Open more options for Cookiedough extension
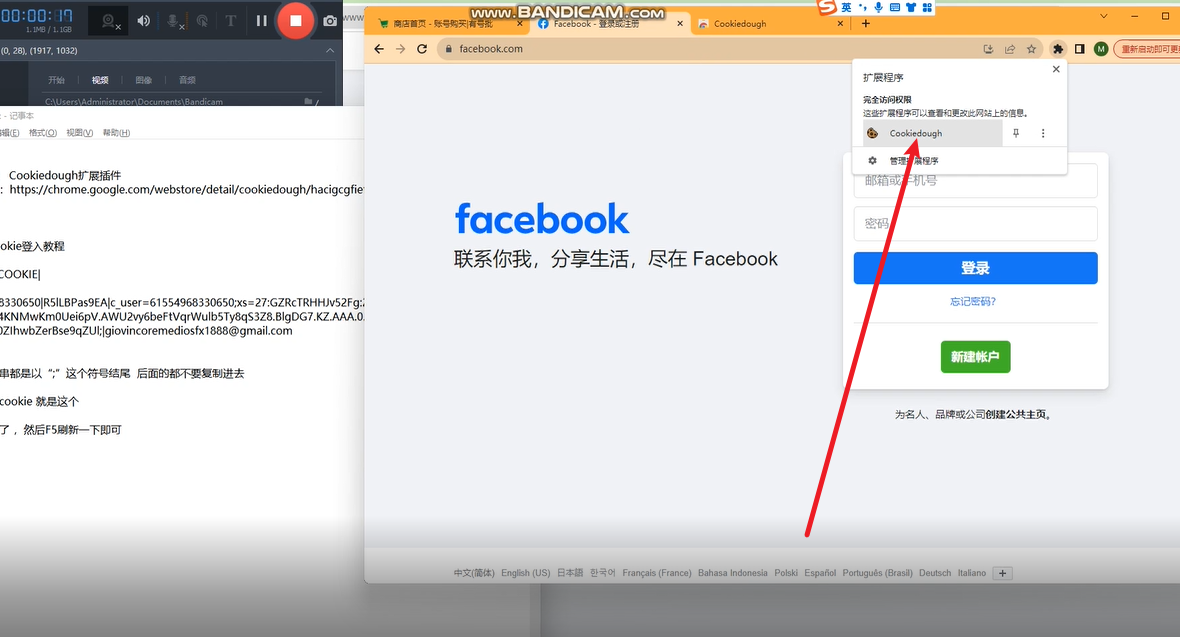Screen dimensions: 1180x637 pos(1043,133)
